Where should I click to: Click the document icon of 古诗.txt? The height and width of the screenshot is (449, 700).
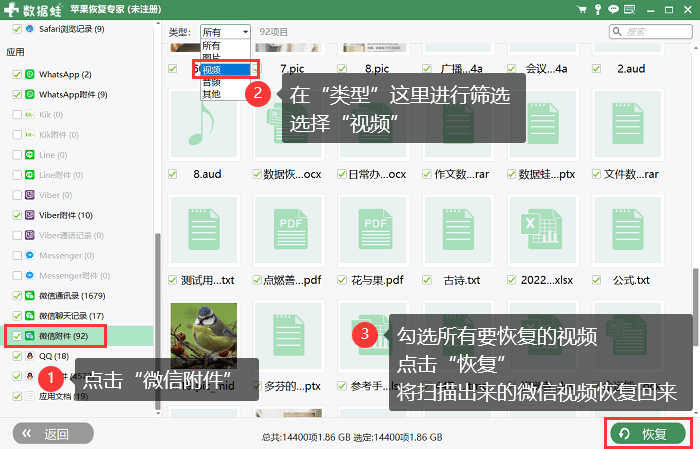pyautogui.click(x=458, y=229)
